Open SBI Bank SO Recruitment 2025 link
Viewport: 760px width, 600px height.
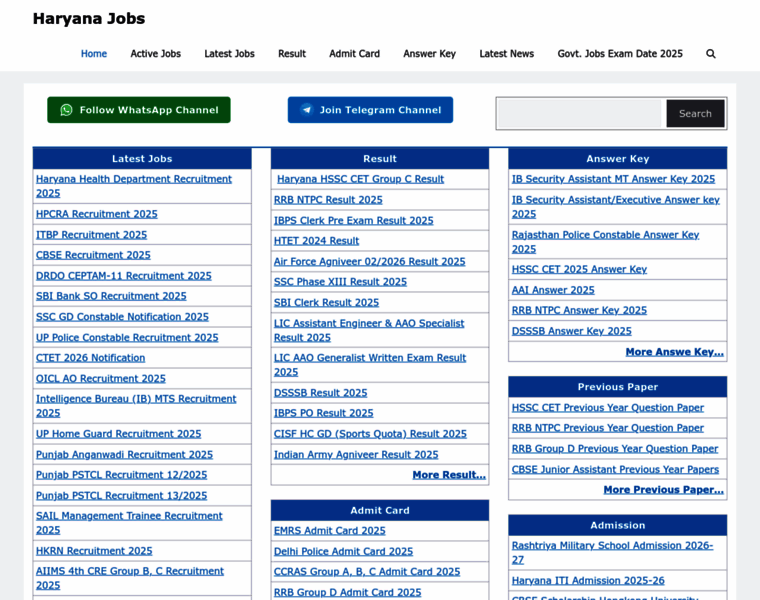click(x=111, y=296)
